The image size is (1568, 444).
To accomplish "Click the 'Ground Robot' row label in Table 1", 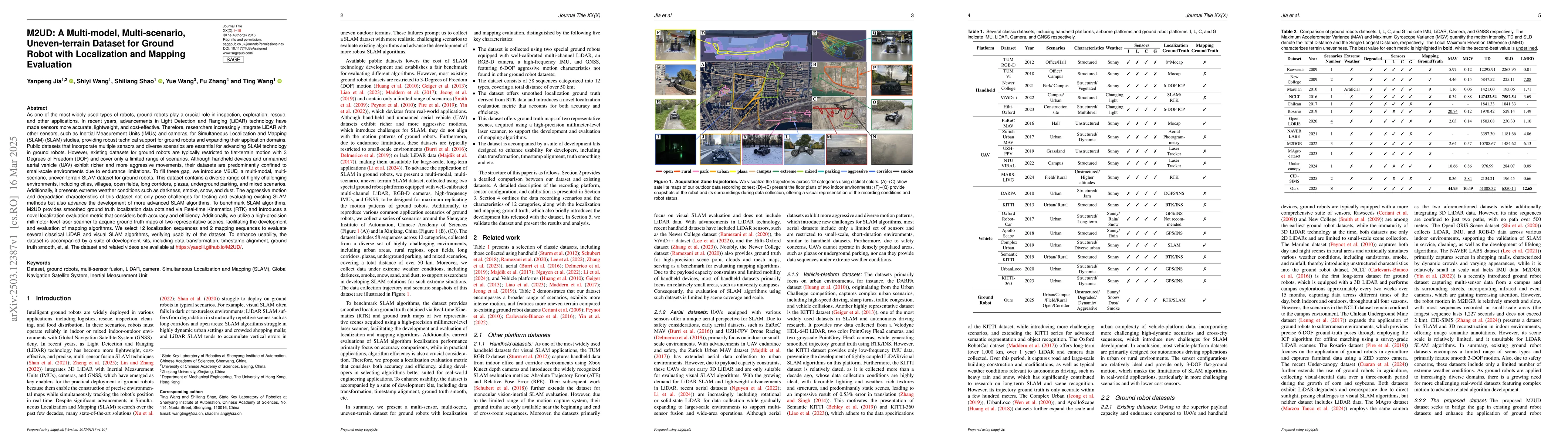I will [986, 300].
